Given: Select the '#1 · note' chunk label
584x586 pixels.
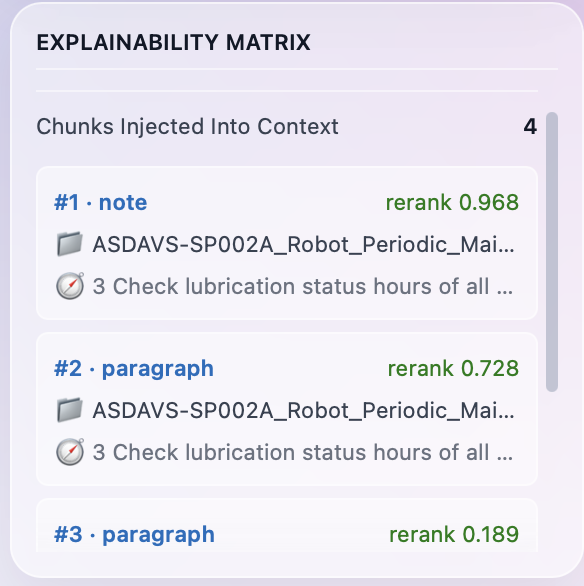Looking at the screenshot, I should (x=101, y=203).
